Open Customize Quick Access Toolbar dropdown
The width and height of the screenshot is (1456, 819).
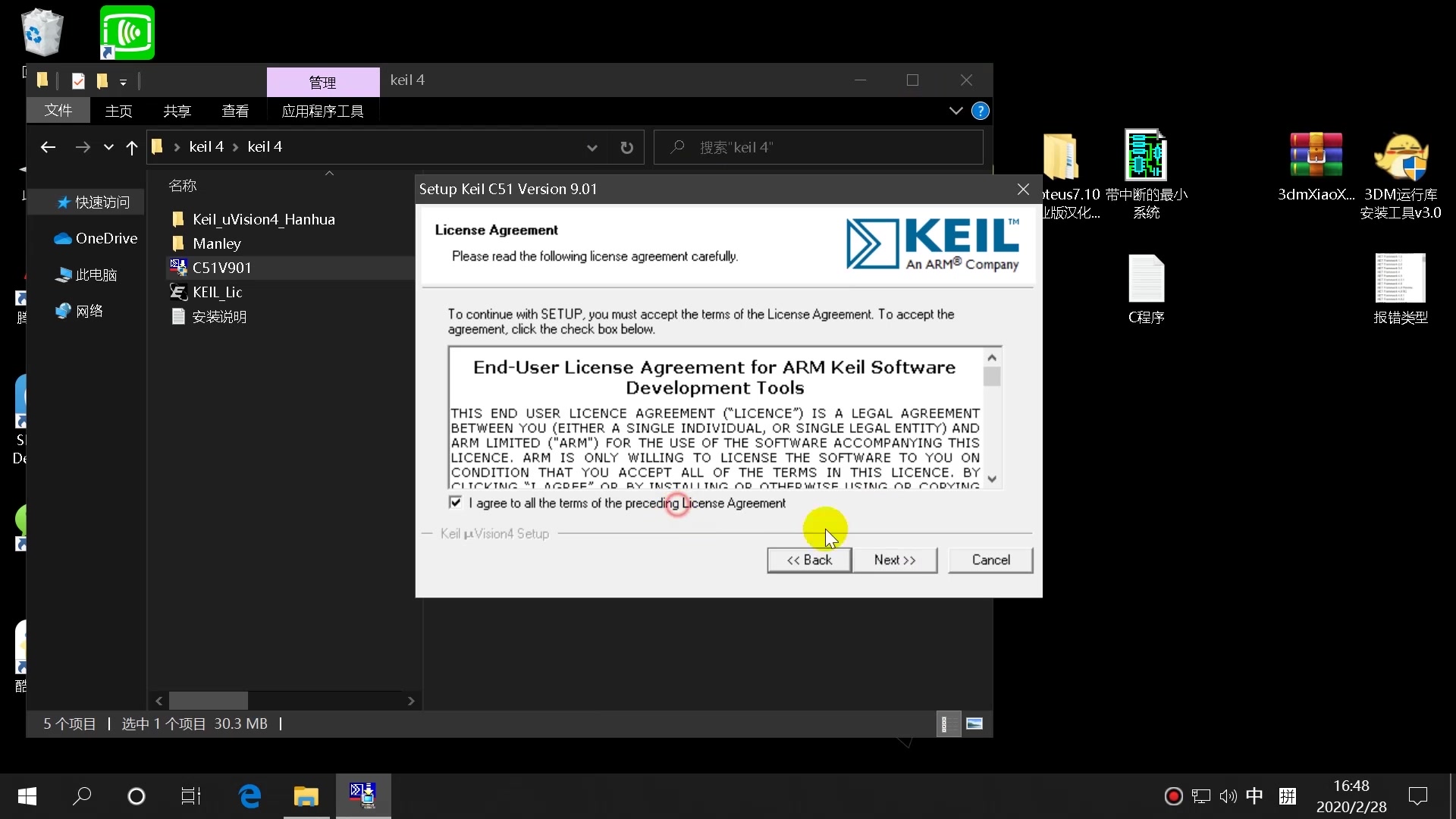click(x=123, y=82)
